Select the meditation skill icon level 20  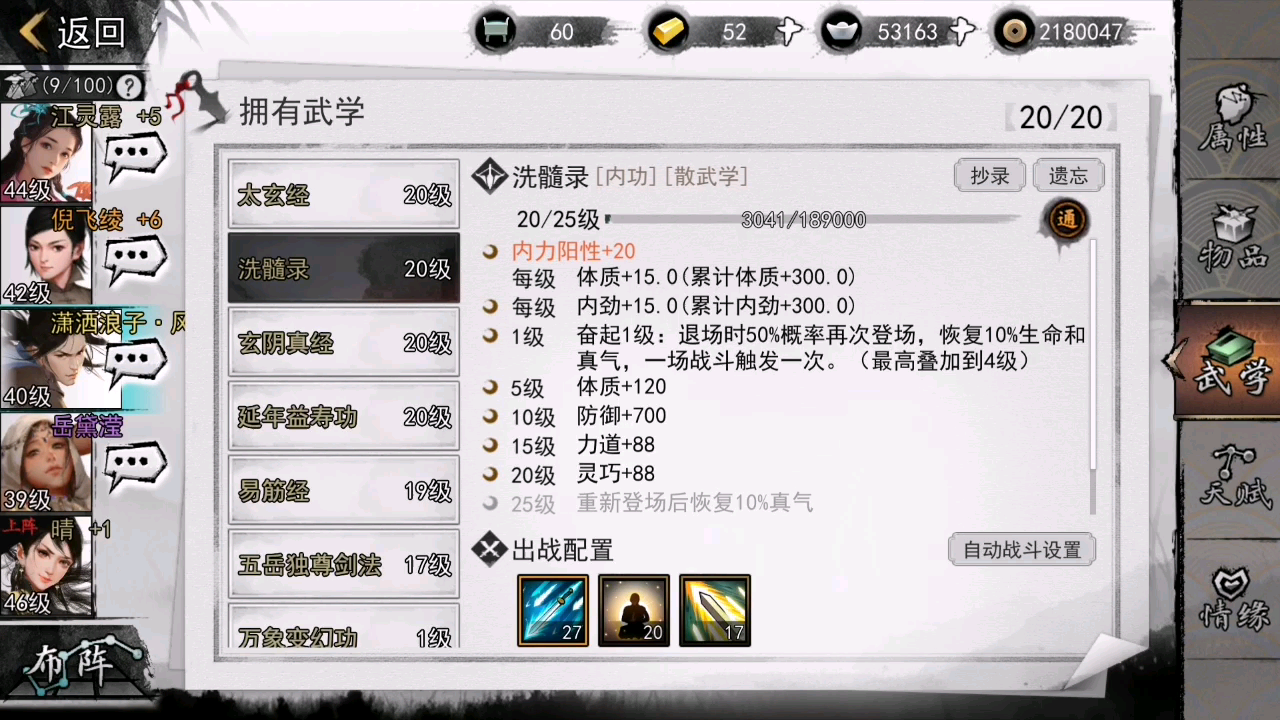click(634, 610)
